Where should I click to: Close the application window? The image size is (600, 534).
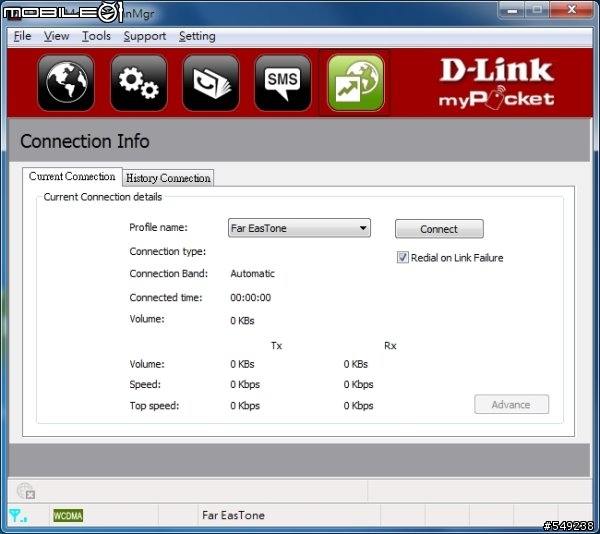coord(572,10)
